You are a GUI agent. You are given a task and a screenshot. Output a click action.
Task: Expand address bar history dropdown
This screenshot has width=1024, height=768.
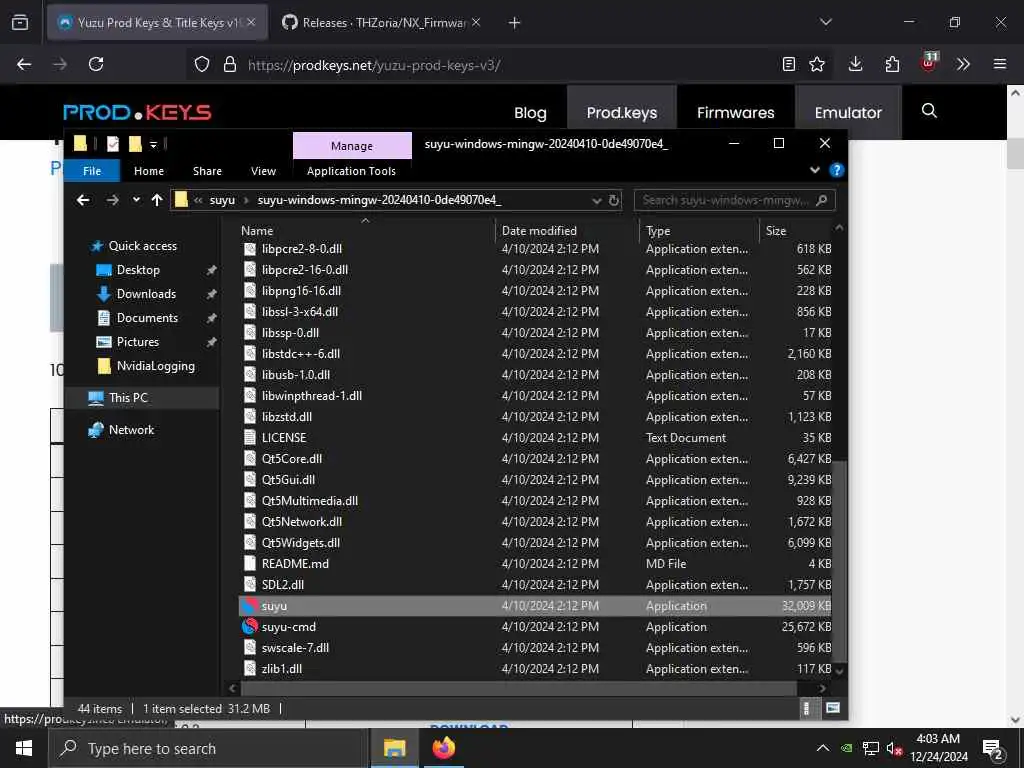(596, 200)
